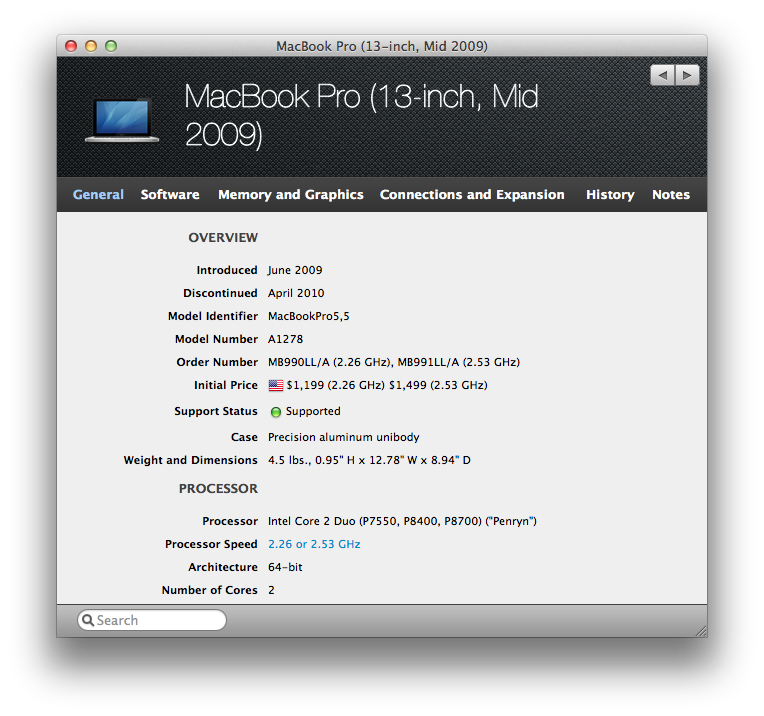Screen dimensions: 764x716
Task: Click the large MacBook Pro header title
Action: click(361, 115)
